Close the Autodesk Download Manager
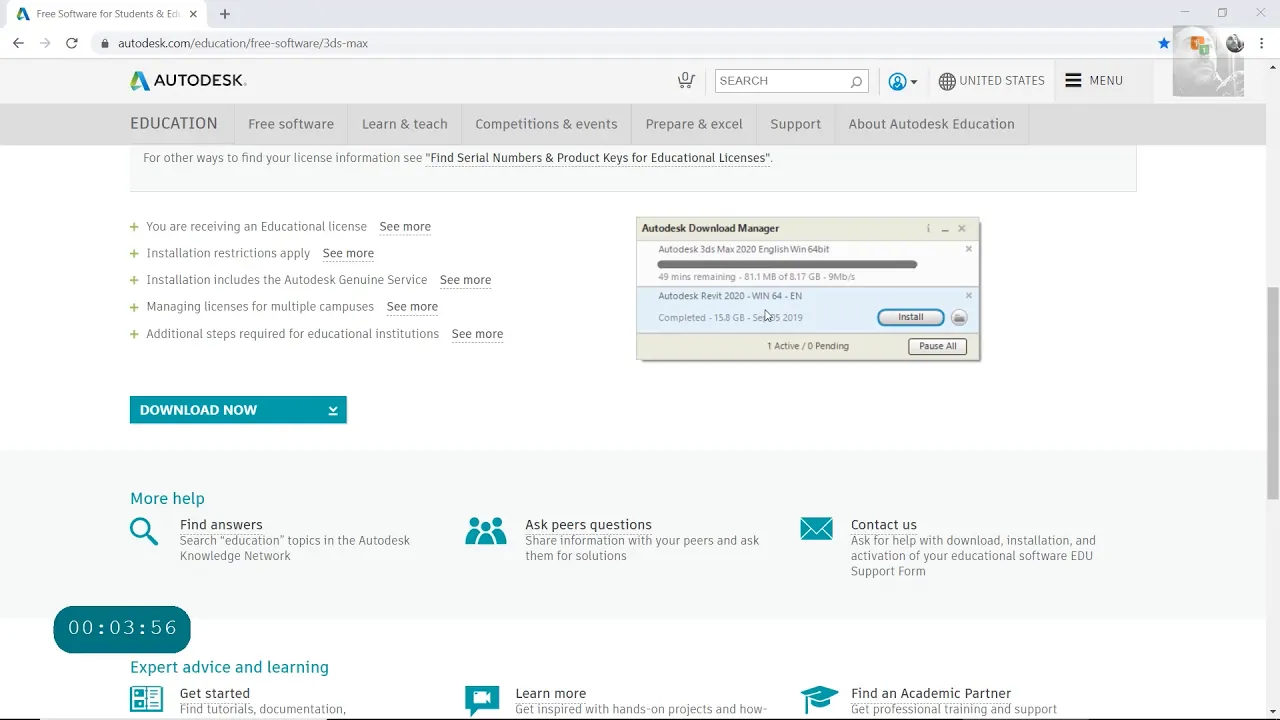The width and height of the screenshot is (1280, 720). tap(962, 228)
